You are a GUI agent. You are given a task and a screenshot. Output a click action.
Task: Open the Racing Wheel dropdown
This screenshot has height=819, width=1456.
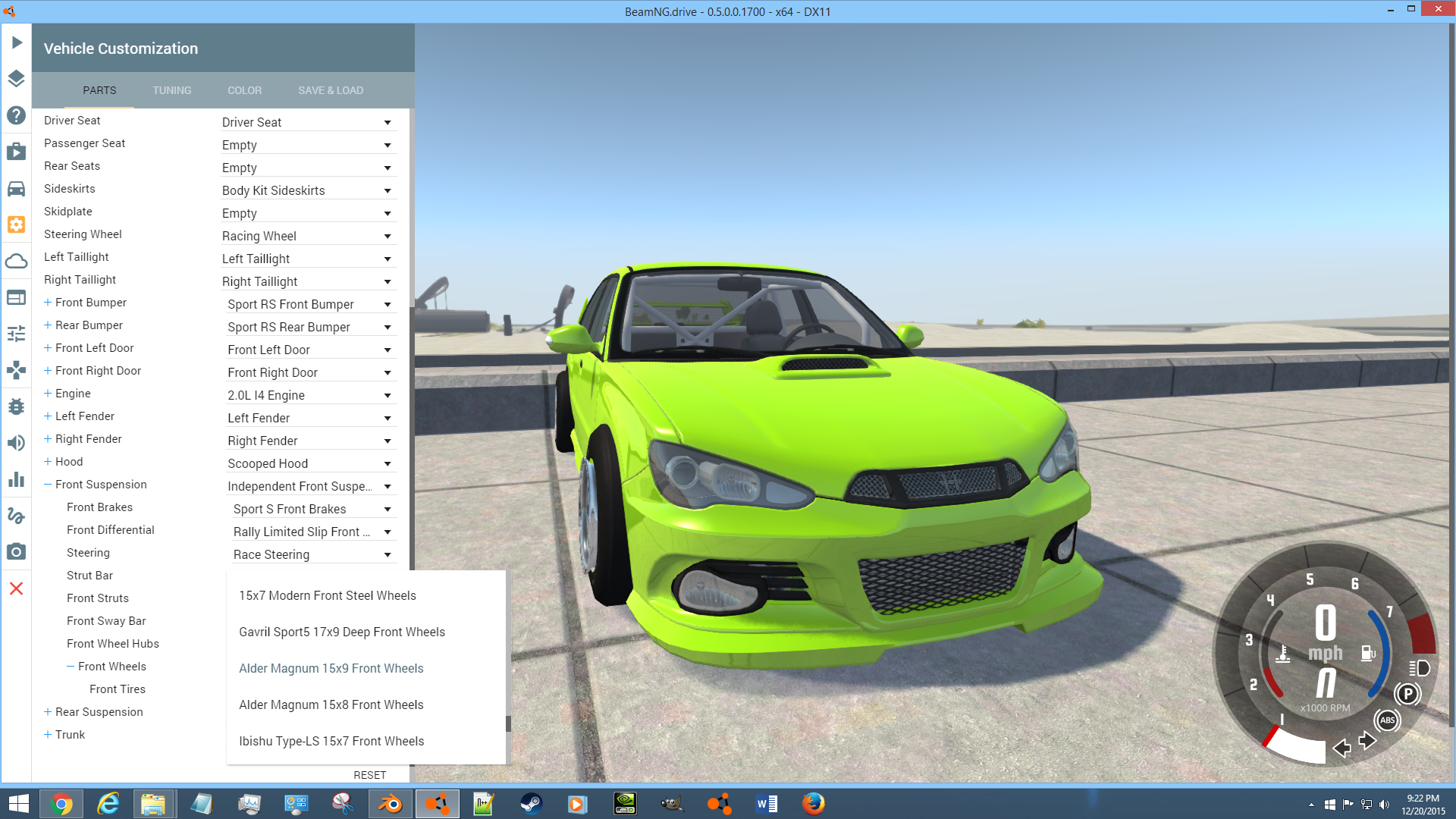pos(308,236)
